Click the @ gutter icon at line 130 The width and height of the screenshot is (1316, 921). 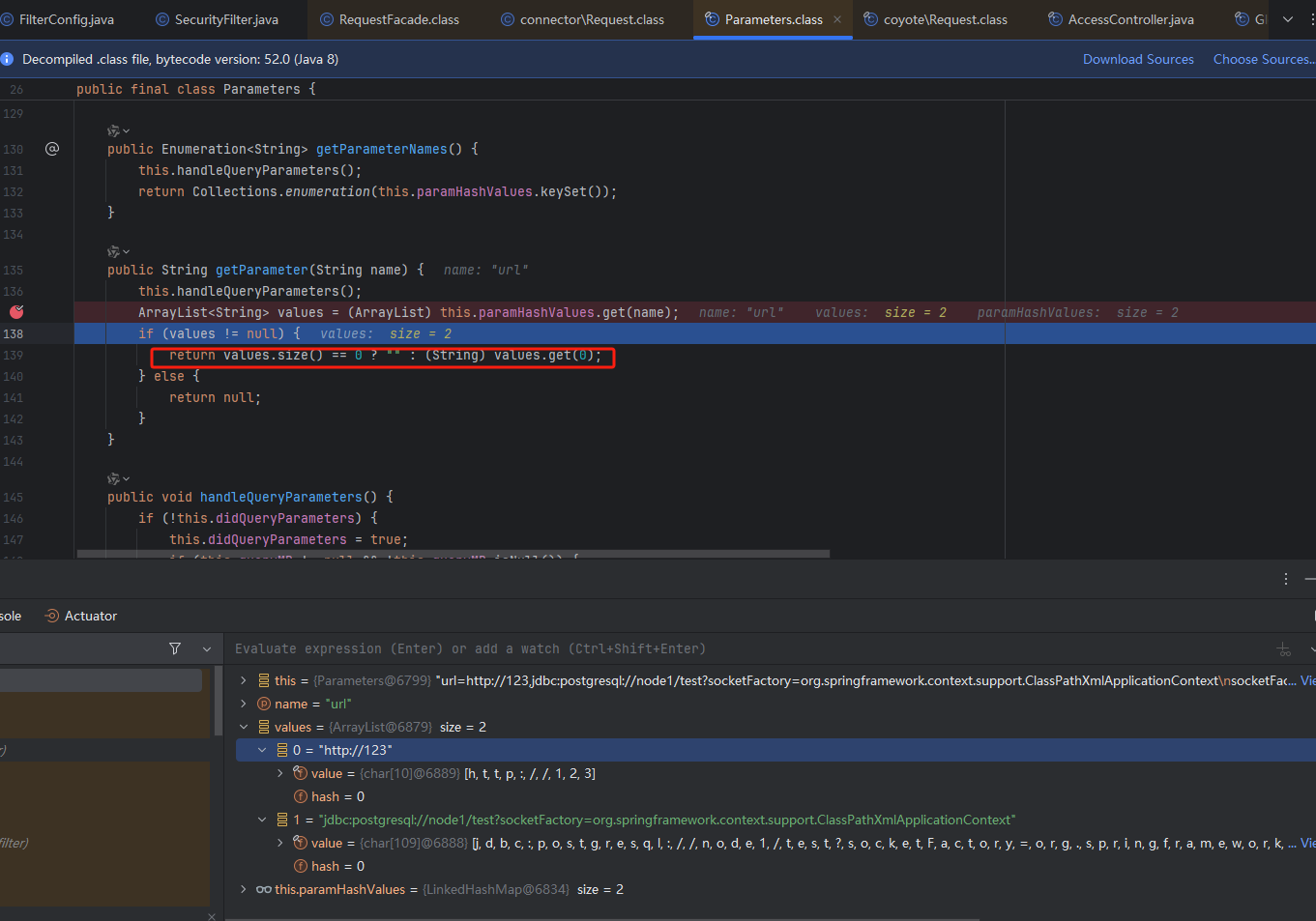tap(52, 149)
